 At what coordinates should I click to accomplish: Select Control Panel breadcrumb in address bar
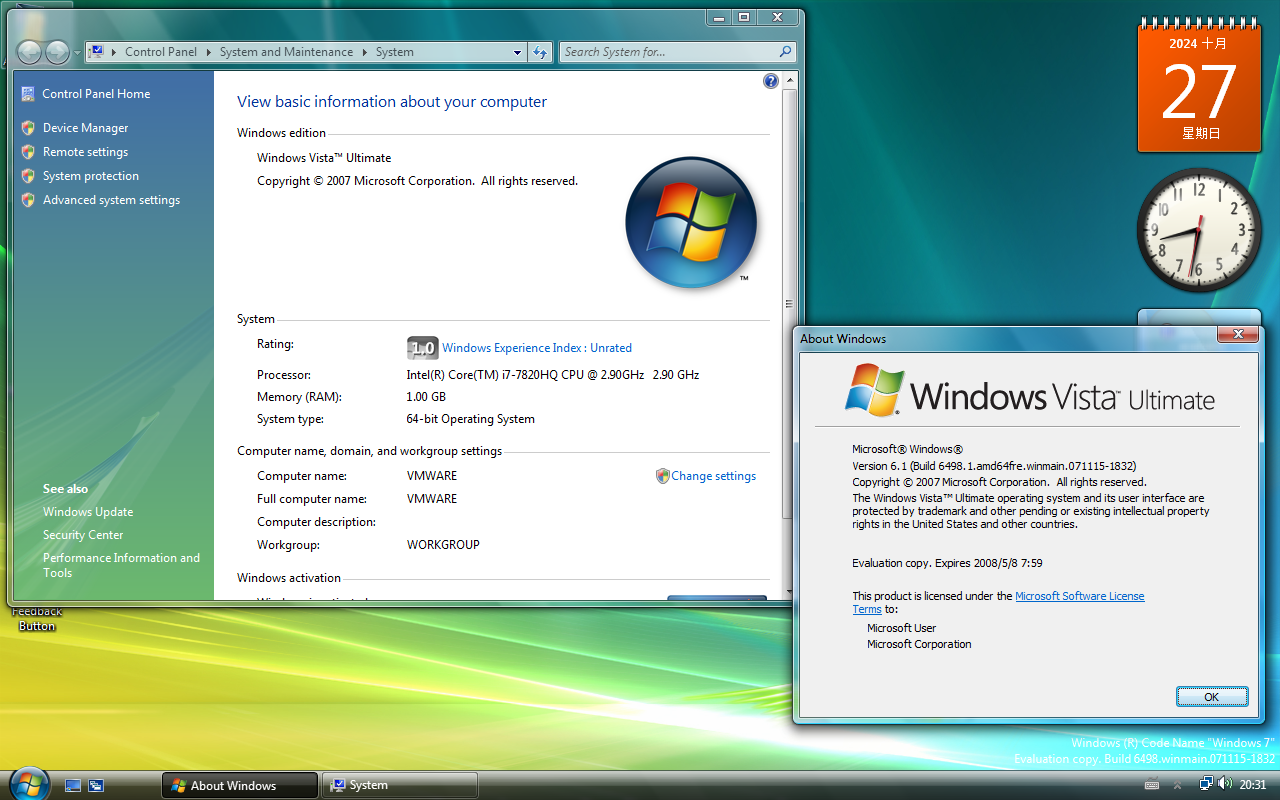[160, 52]
